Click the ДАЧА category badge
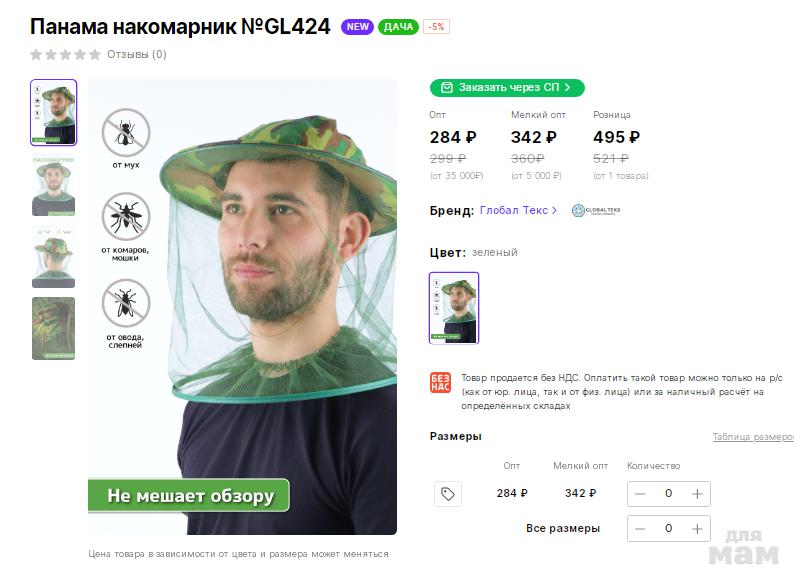This screenshot has width=794, height=579. [398, 27]
